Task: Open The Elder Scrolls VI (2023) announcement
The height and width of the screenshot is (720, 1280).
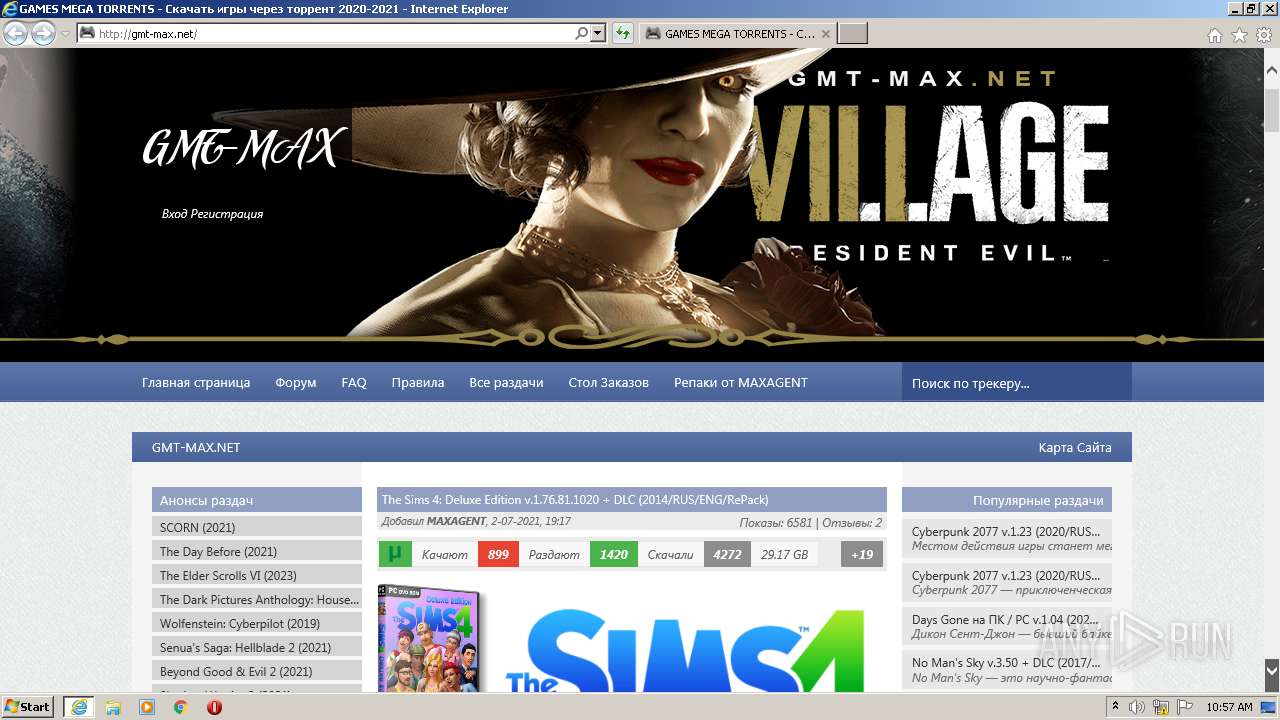Action: tap(257, 575)
